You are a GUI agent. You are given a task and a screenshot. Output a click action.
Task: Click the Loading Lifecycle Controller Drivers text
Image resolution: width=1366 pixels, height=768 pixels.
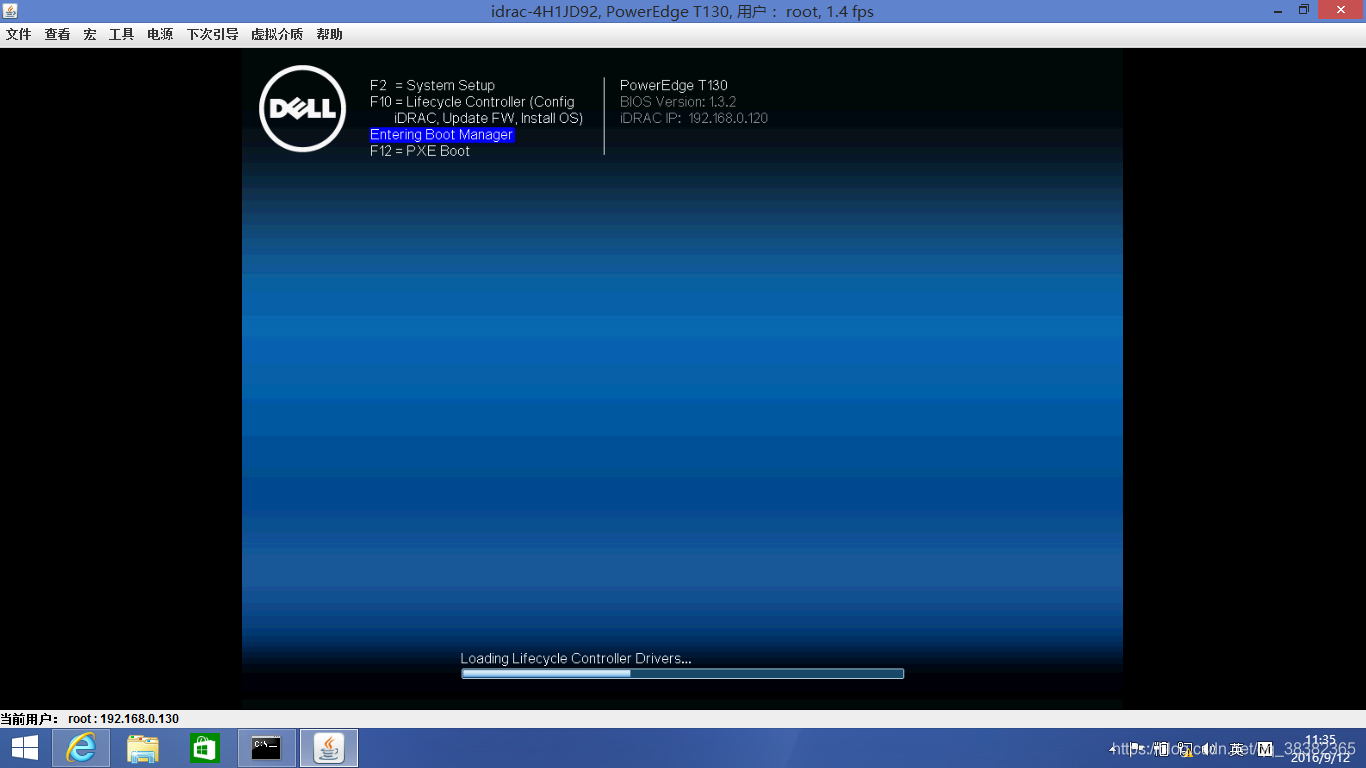click(x=576, y=659)
